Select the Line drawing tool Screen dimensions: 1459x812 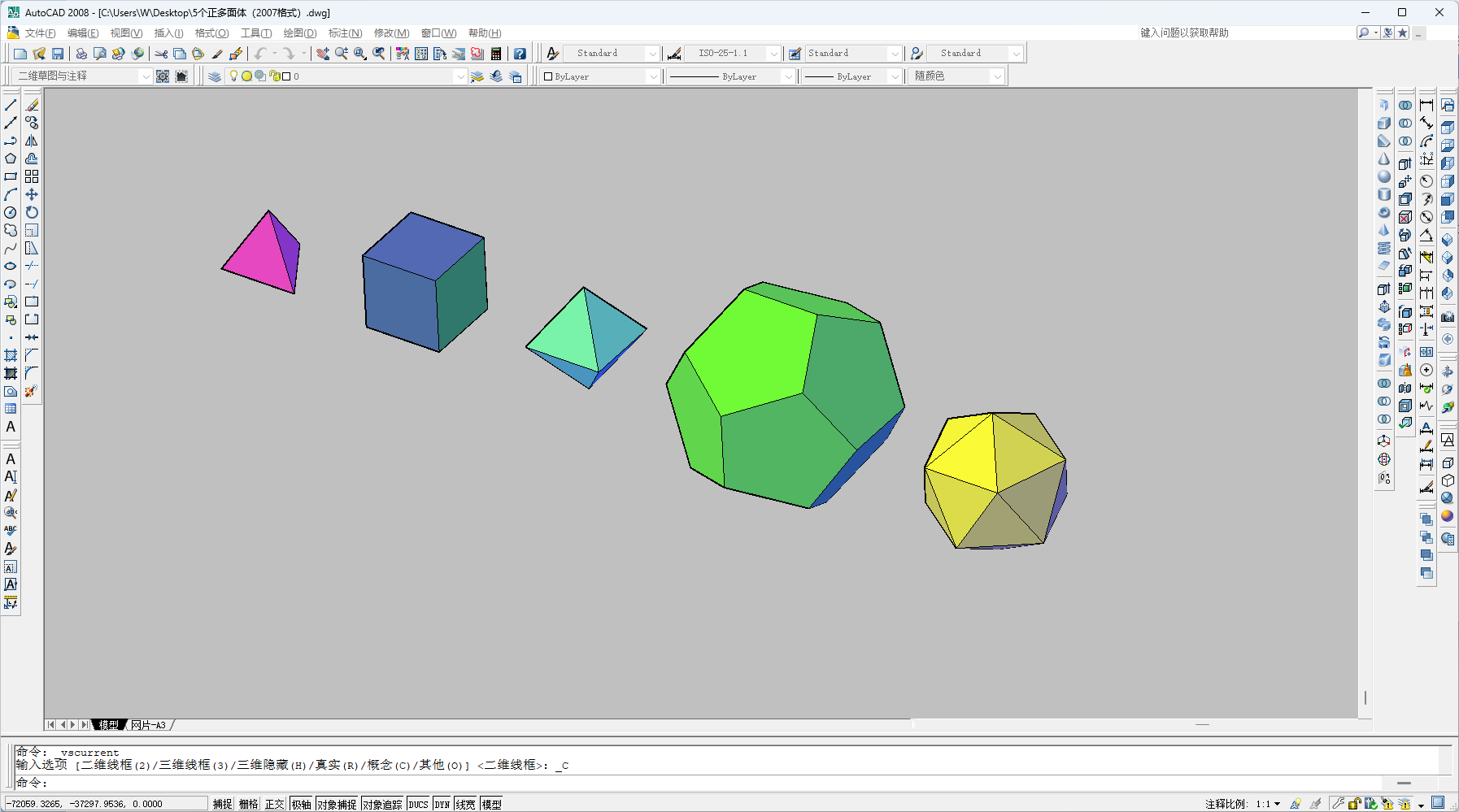[x=11, y=105]
